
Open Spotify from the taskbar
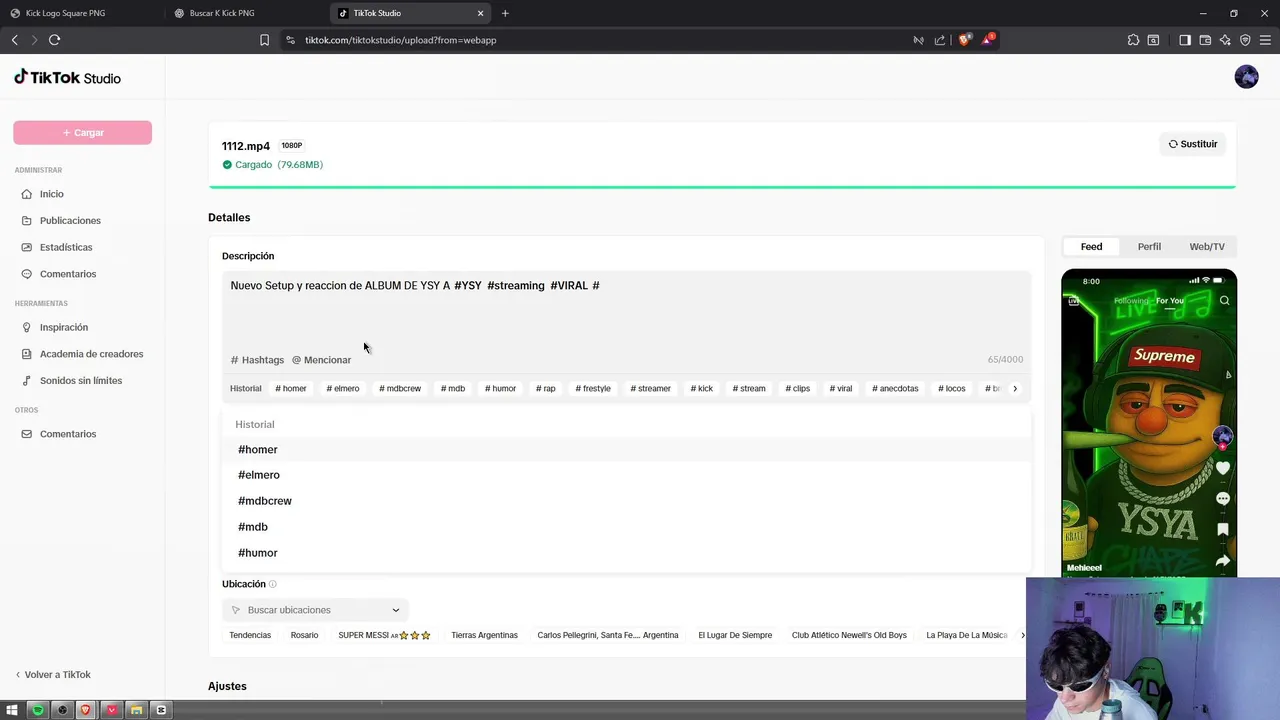click(x=37, y=710)
